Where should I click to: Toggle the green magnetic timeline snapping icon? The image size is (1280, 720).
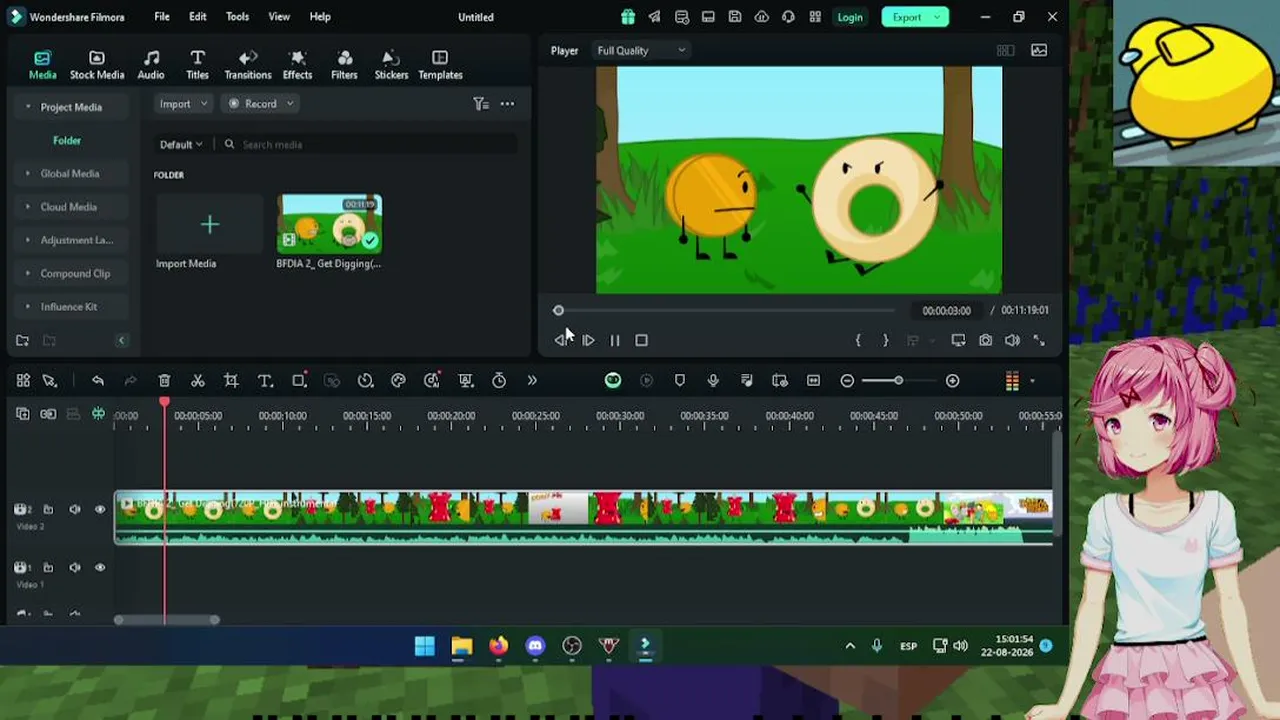tap(98, 414)
